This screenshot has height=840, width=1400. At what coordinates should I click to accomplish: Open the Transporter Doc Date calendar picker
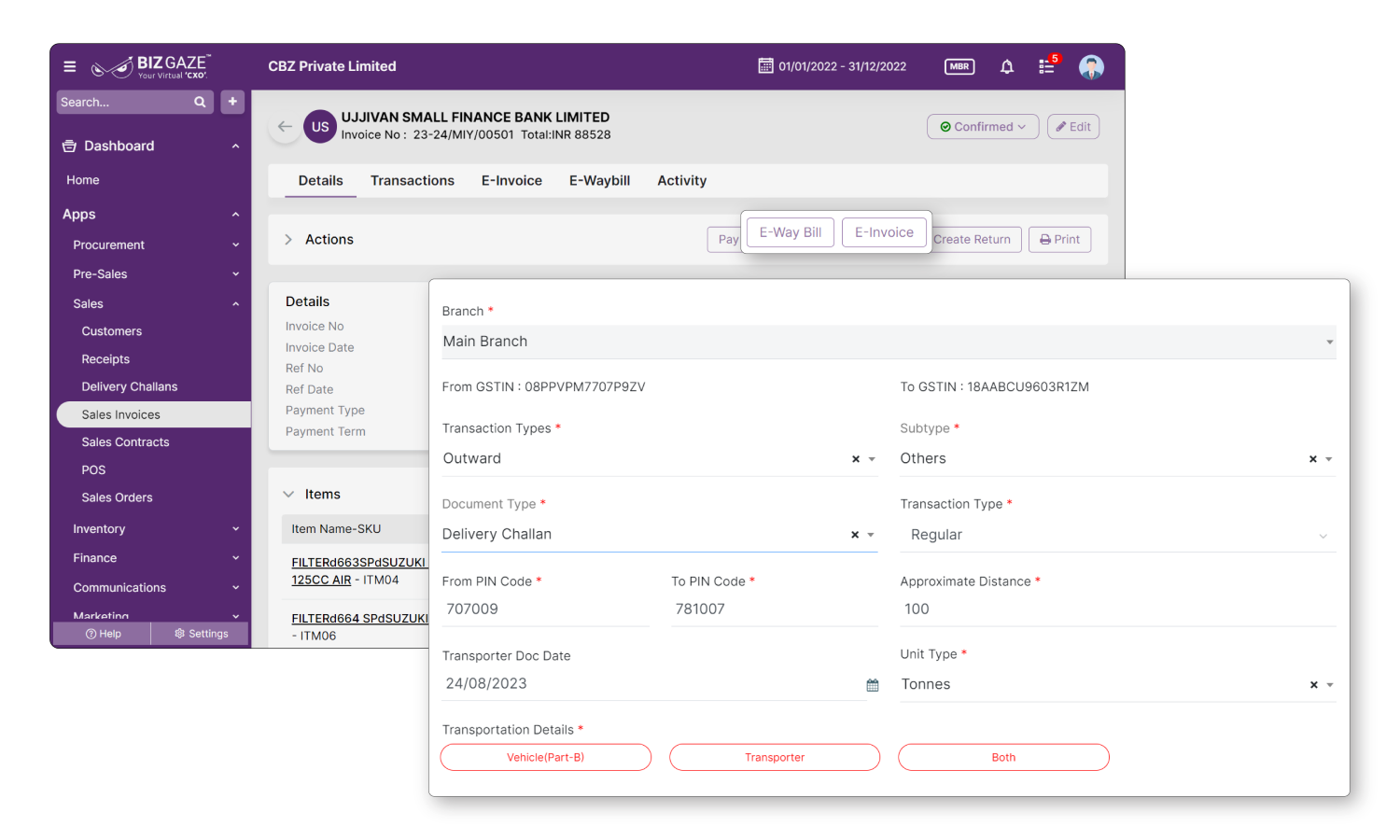pyautogui.click(x=873, y=685)
